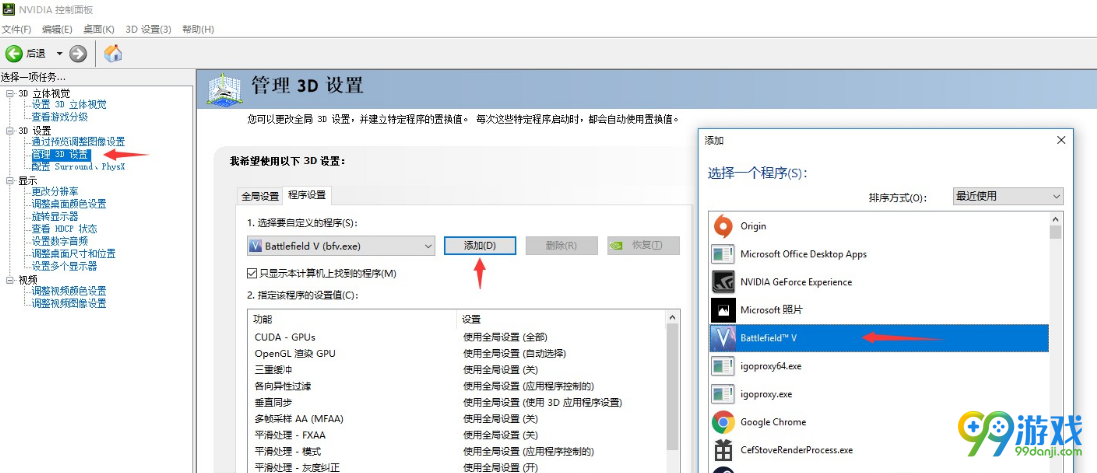The height and width of the screenshot is (473, 1097).
Task: Open 设置多个显示器 in the tree
Action: (x=64, y=267)
